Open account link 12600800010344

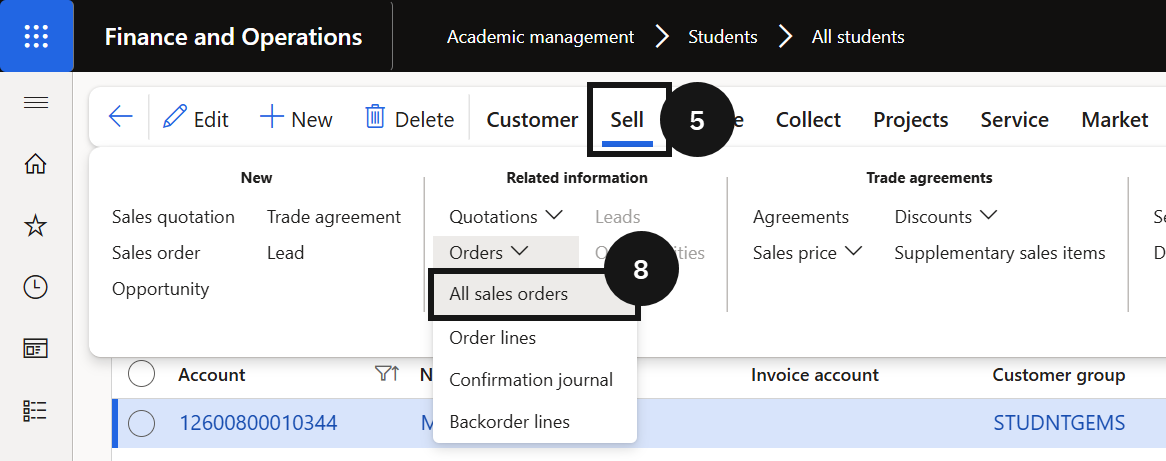(x=258, y=423)
